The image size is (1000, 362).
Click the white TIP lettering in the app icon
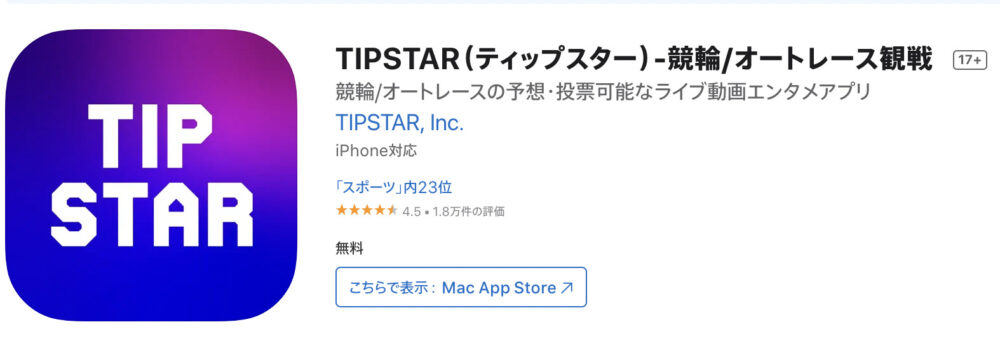click(x=151, y=136)
